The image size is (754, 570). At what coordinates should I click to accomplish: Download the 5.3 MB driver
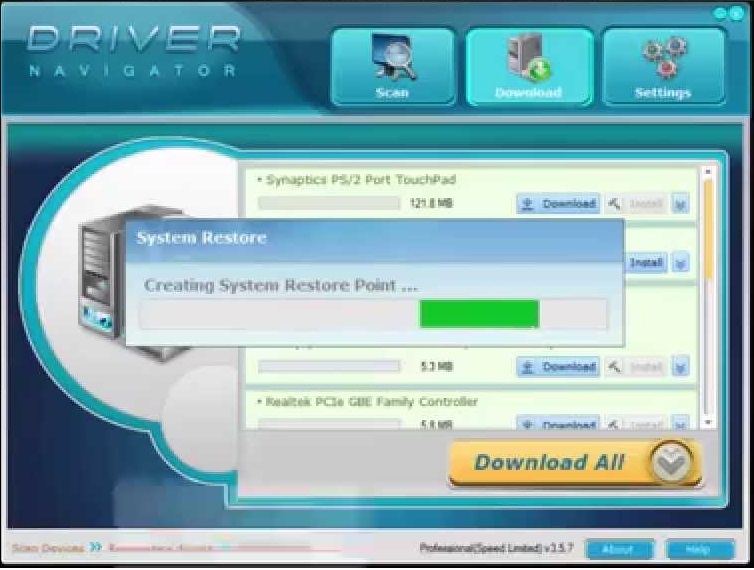558,367
